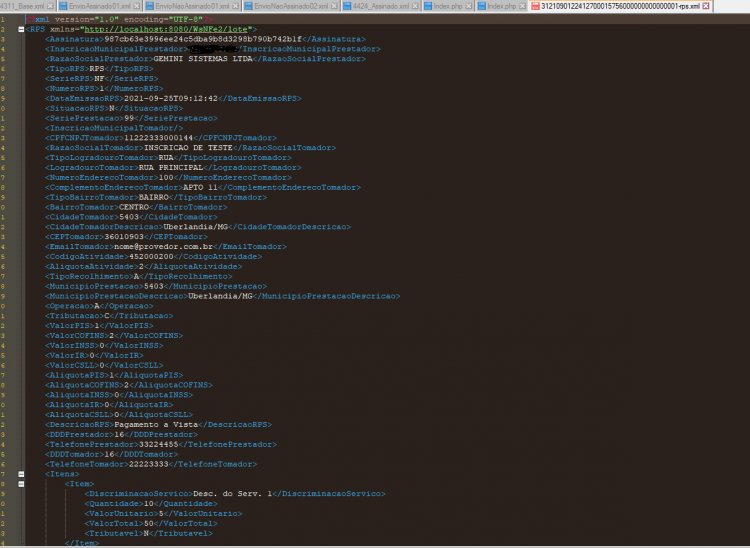
Task: Click the Quantidade value 10
Action: (x=149, y=504)
